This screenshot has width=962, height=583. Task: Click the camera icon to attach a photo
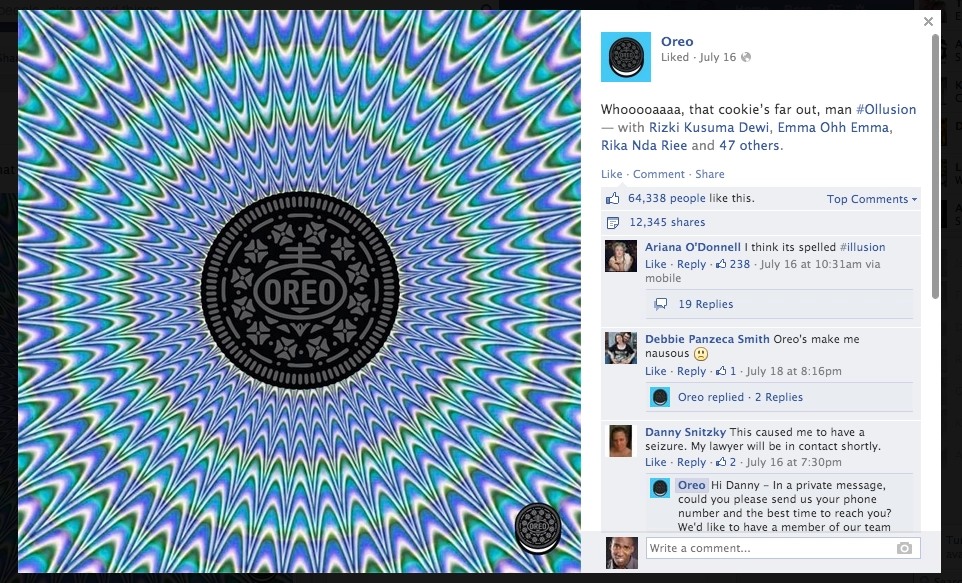pyautogui.click(x=904, y=548)
